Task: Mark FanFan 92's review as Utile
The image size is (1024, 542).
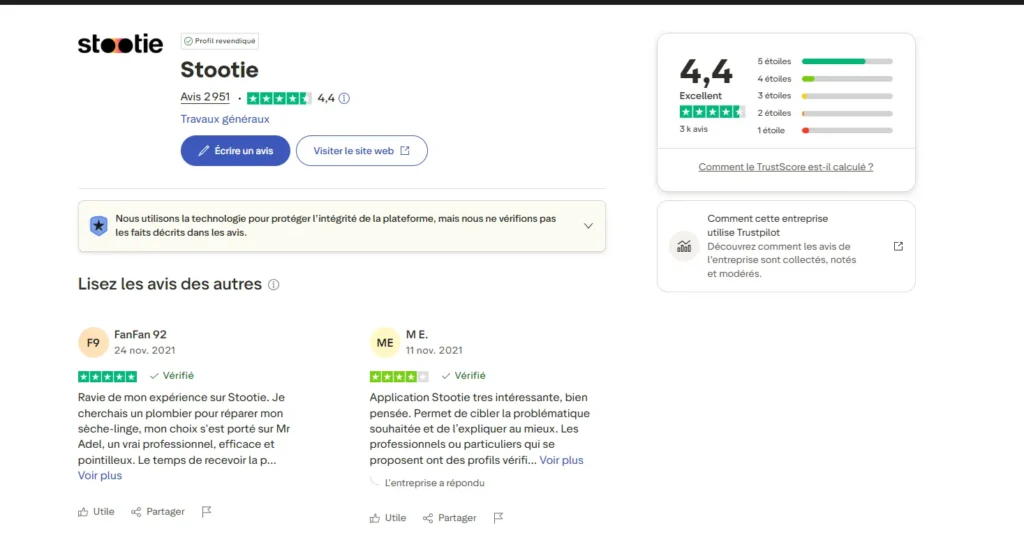Action: [x=96, y=511]
